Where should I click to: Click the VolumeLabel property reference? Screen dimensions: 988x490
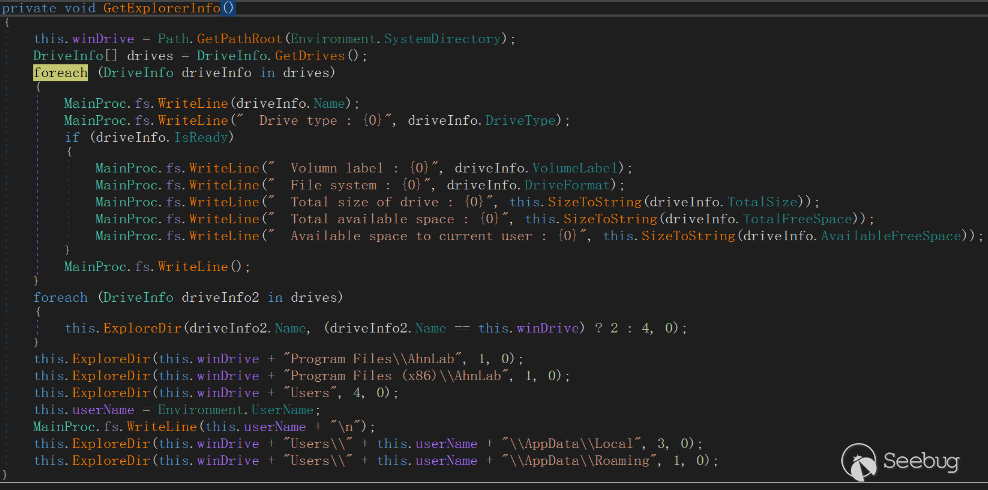pyautogui.click(x=580, y=168)
